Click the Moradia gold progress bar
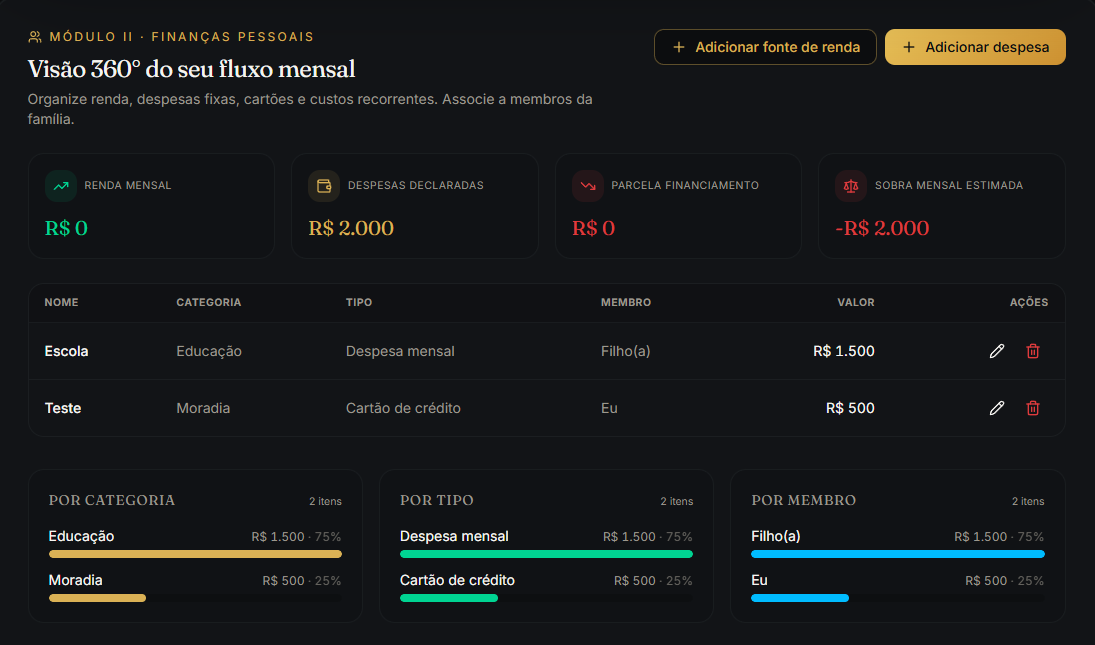Screen dimensions: 1095x645 pos(97,598)
